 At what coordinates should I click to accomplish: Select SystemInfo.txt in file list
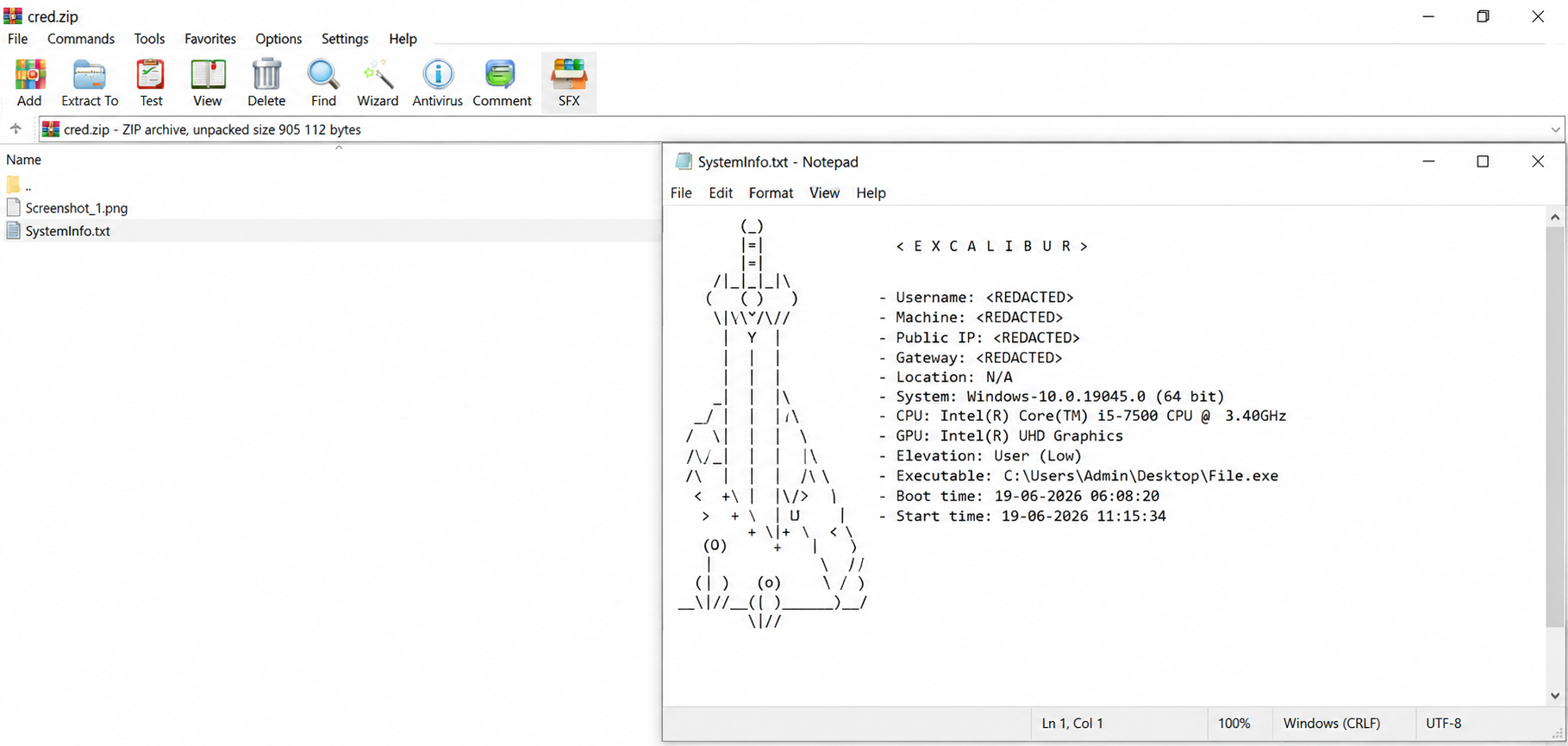click(68, 231)
